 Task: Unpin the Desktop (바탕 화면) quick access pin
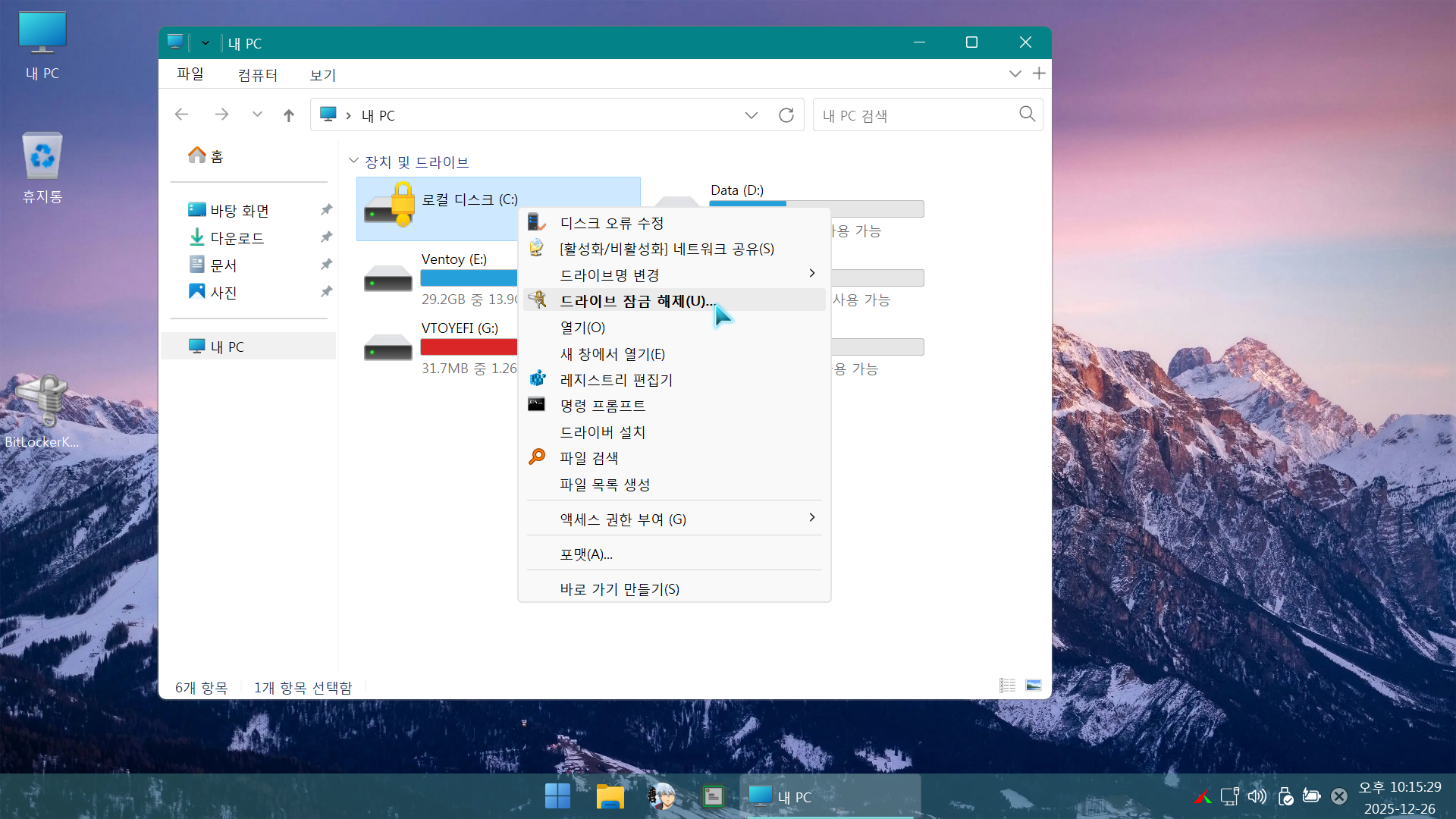(x=326, y=210)
